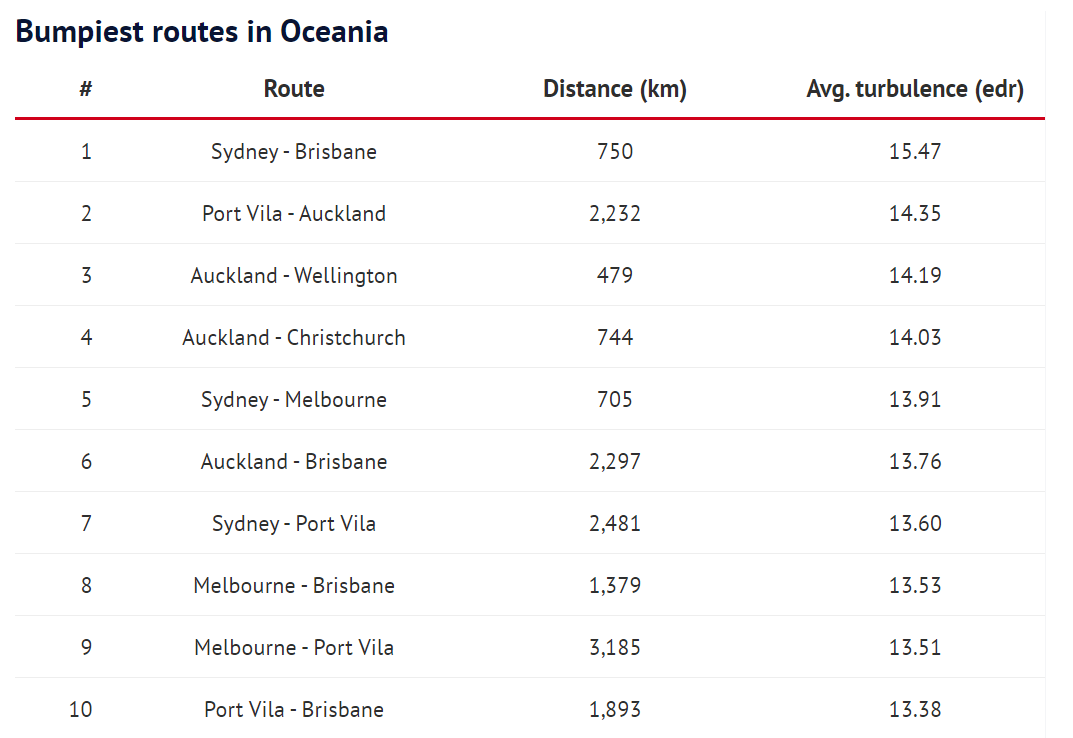Click the Distance (km) column header
The image size is (1073, 738).
(x=615, y=89)
